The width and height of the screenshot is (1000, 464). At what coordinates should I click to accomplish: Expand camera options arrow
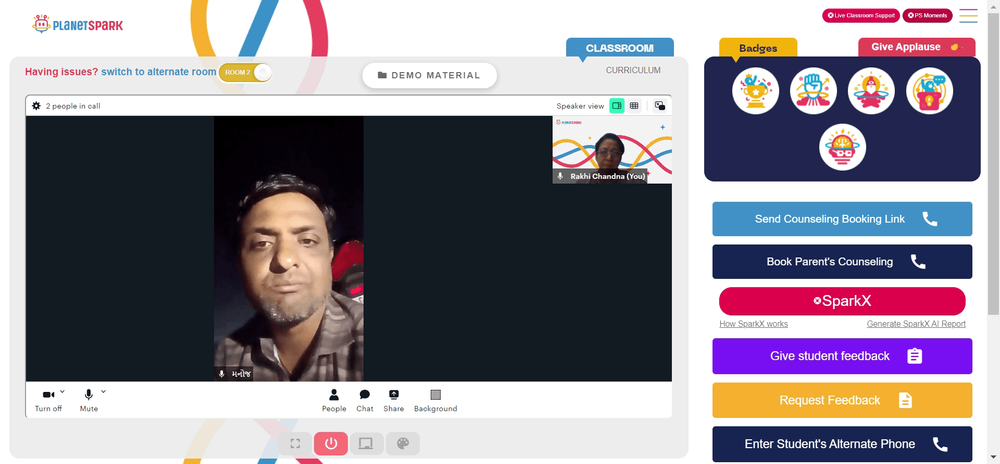[62, 391]
